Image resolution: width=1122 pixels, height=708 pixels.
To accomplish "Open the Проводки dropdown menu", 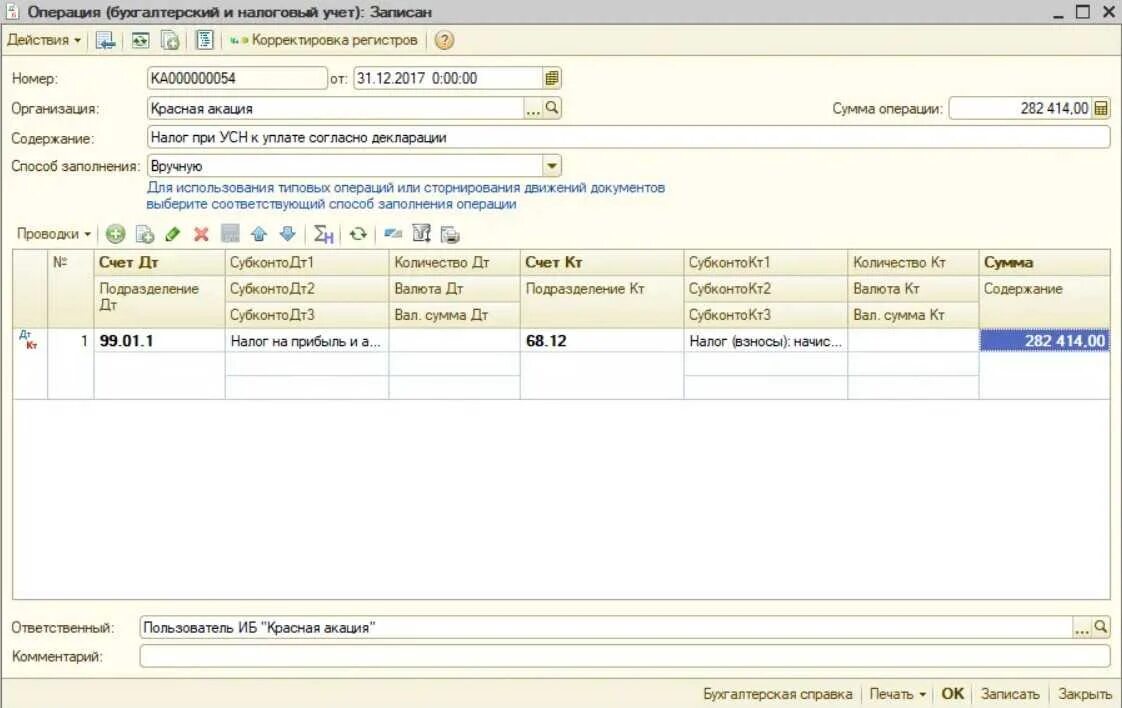I will pos(53,234).
